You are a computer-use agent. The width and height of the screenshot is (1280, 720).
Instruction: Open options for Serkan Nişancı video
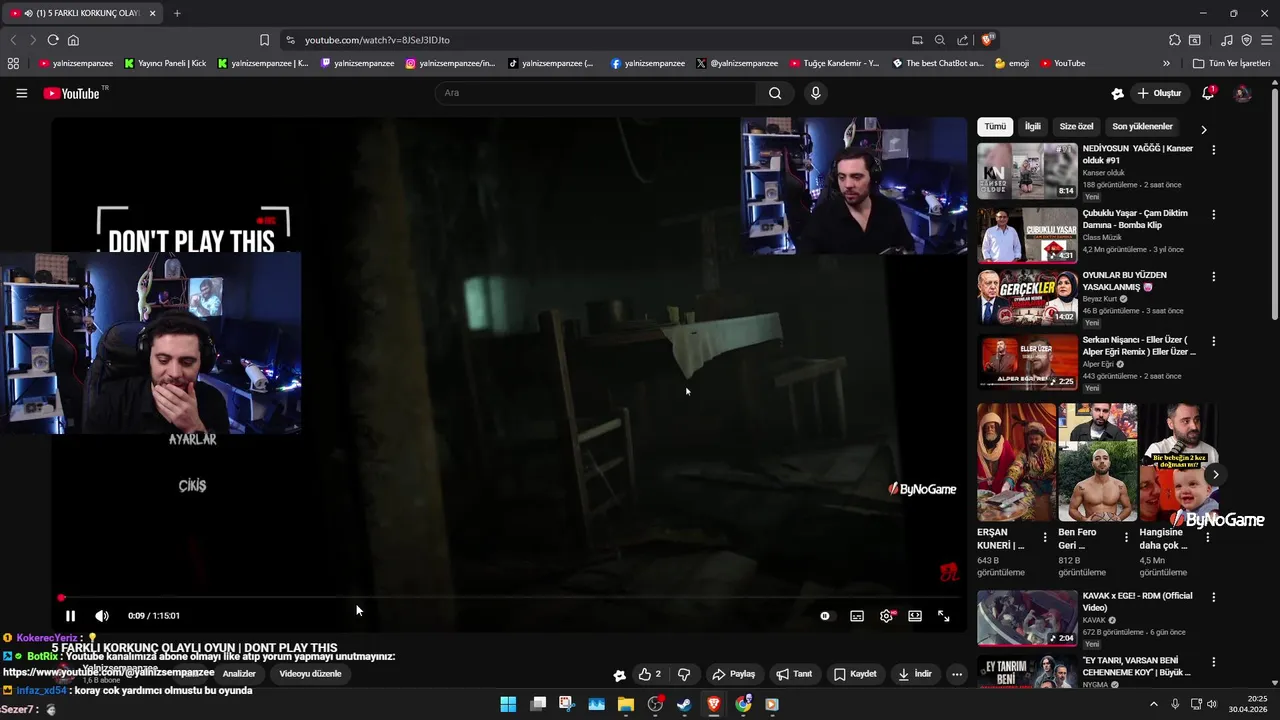pos(1214,341)
